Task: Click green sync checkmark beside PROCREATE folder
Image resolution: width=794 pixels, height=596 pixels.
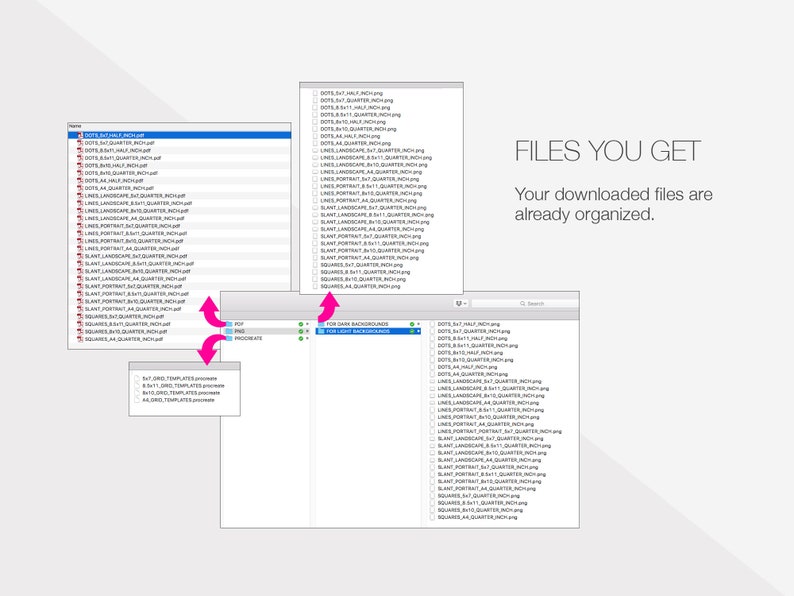Action: [300, 338]
